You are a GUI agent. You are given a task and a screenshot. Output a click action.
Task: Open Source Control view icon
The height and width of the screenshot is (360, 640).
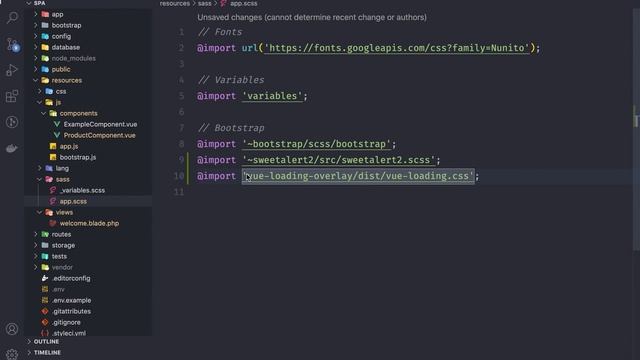pos(12,44)
